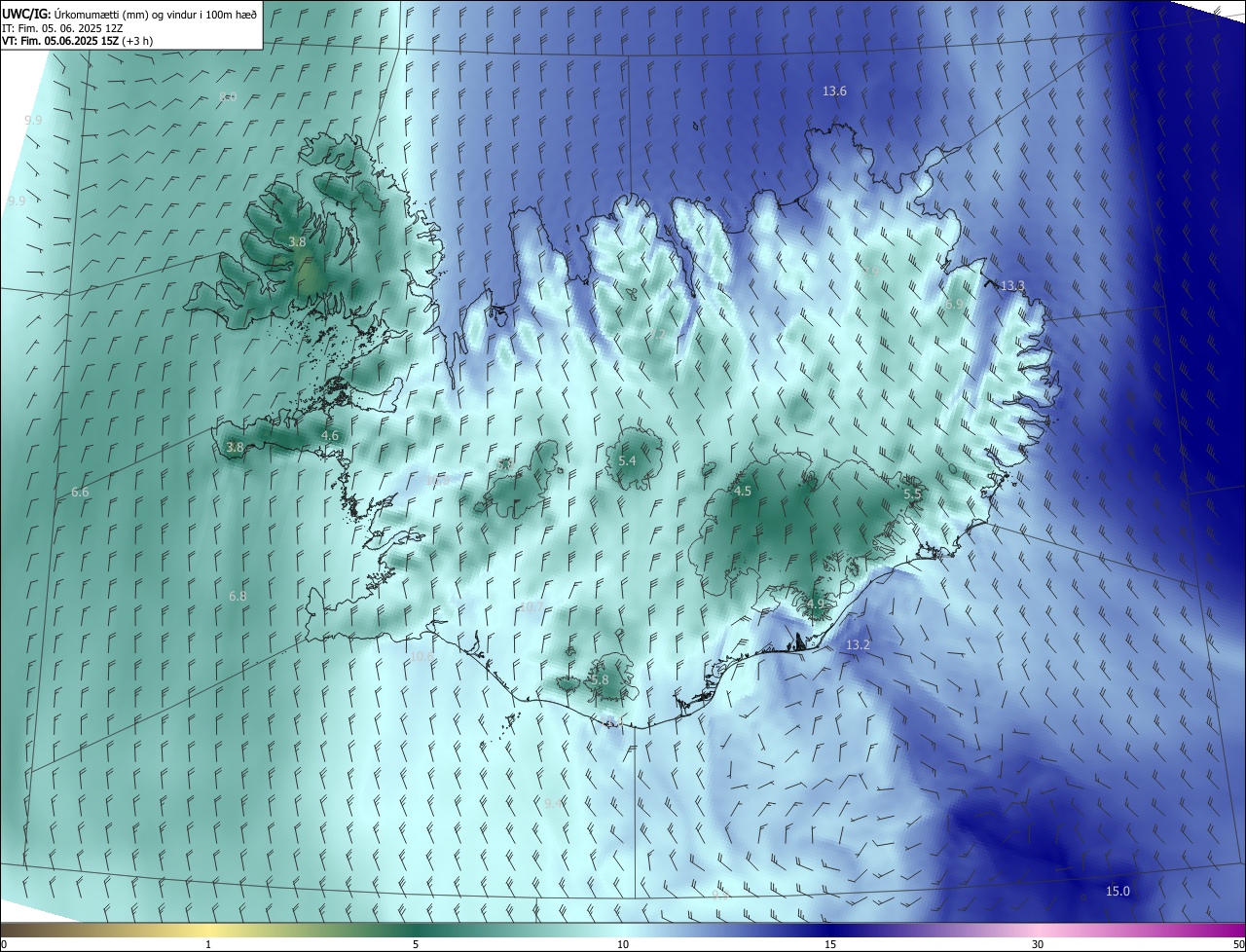1246x952 pixels.
Task: Click the 4.6 value label on the map
Action: pyautogui.click(x=329, y=435)
